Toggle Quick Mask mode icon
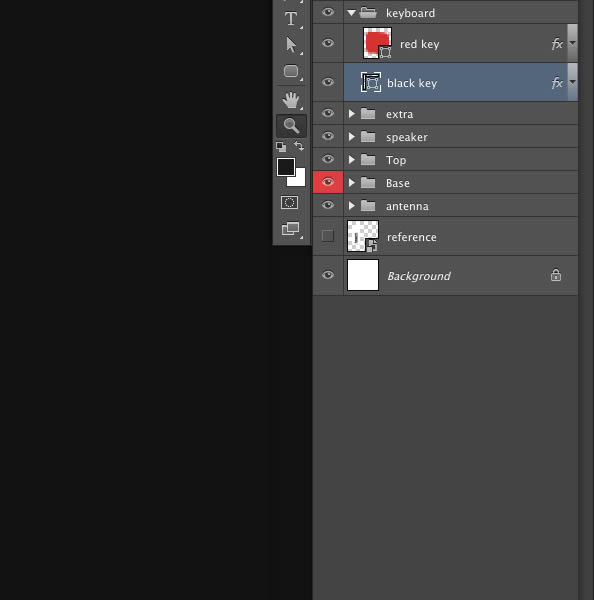This screenshot has height=600, width=594. 289,202
